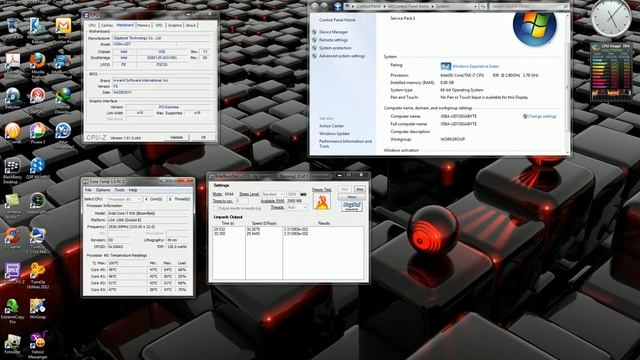Toggle the Output results to results.log checkbox
Image resolution: width=640 pixels, height=360 pixels.
click(x=216, y=208)
